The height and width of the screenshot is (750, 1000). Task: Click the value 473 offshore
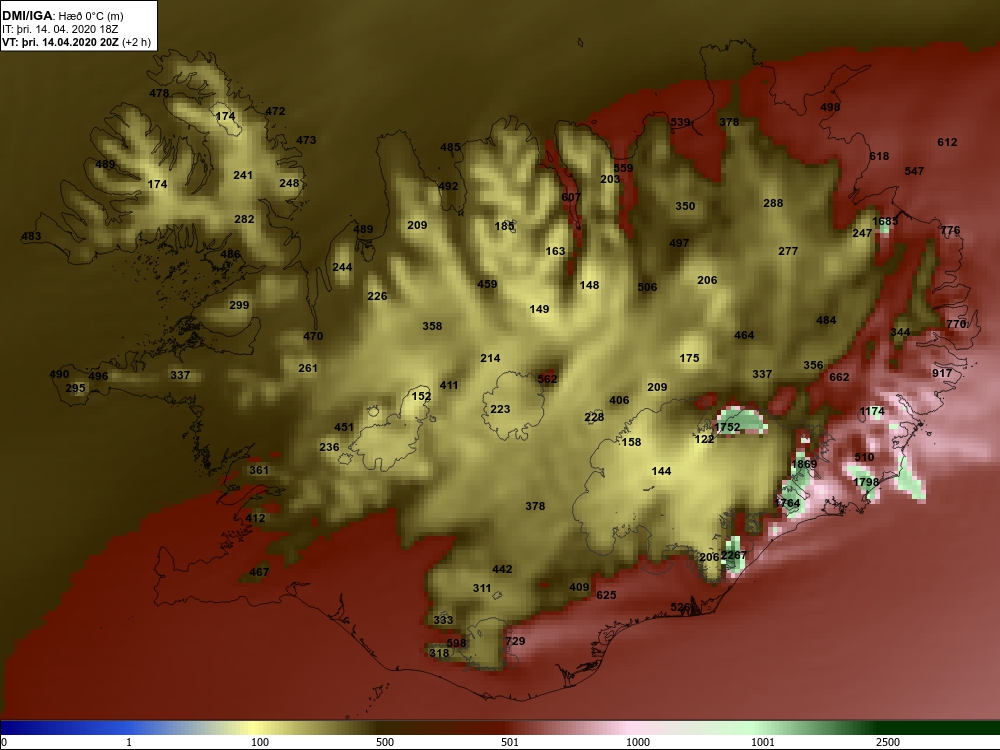306,140
